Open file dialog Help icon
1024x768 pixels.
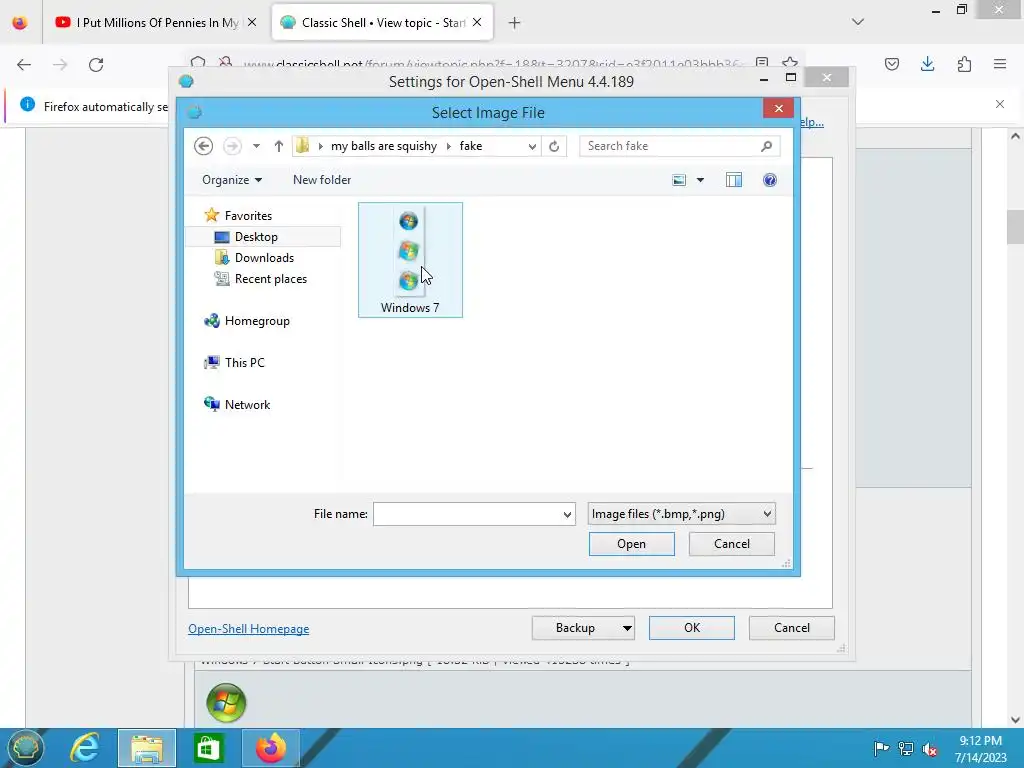click(770, 180)
